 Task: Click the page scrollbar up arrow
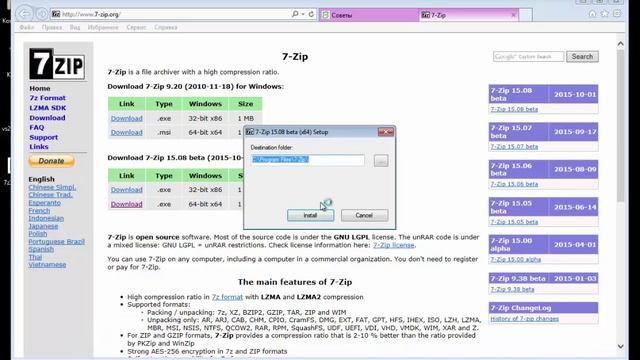point(620,44)
